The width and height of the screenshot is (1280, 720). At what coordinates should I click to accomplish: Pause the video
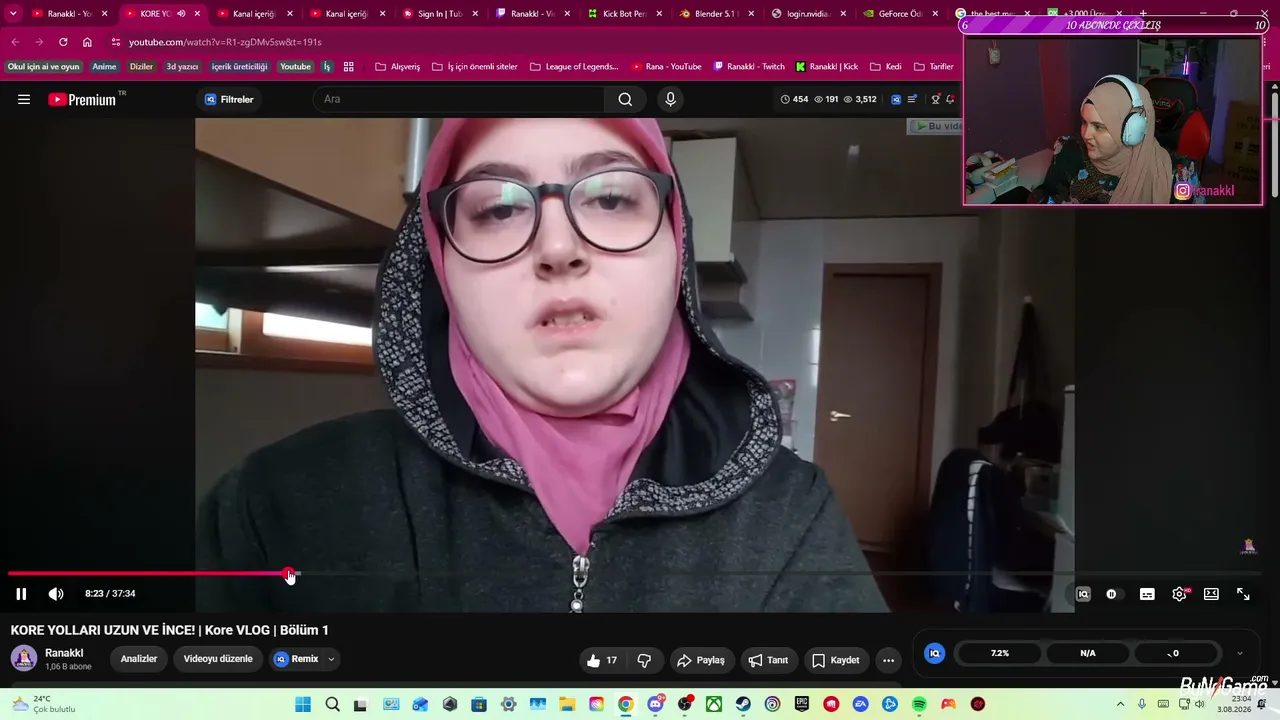(x=21, y=594)
